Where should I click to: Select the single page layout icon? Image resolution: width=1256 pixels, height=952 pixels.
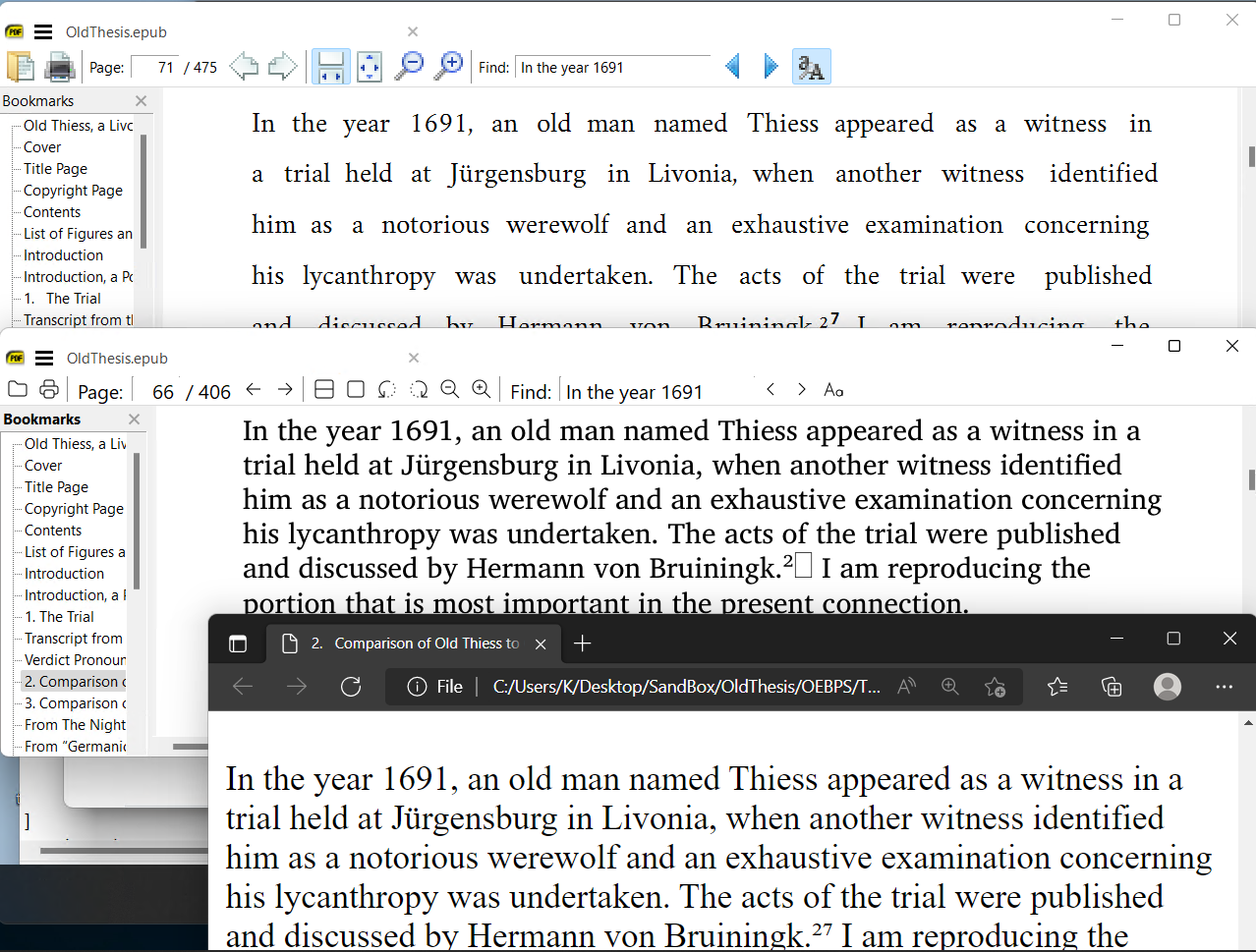point(355,389)
